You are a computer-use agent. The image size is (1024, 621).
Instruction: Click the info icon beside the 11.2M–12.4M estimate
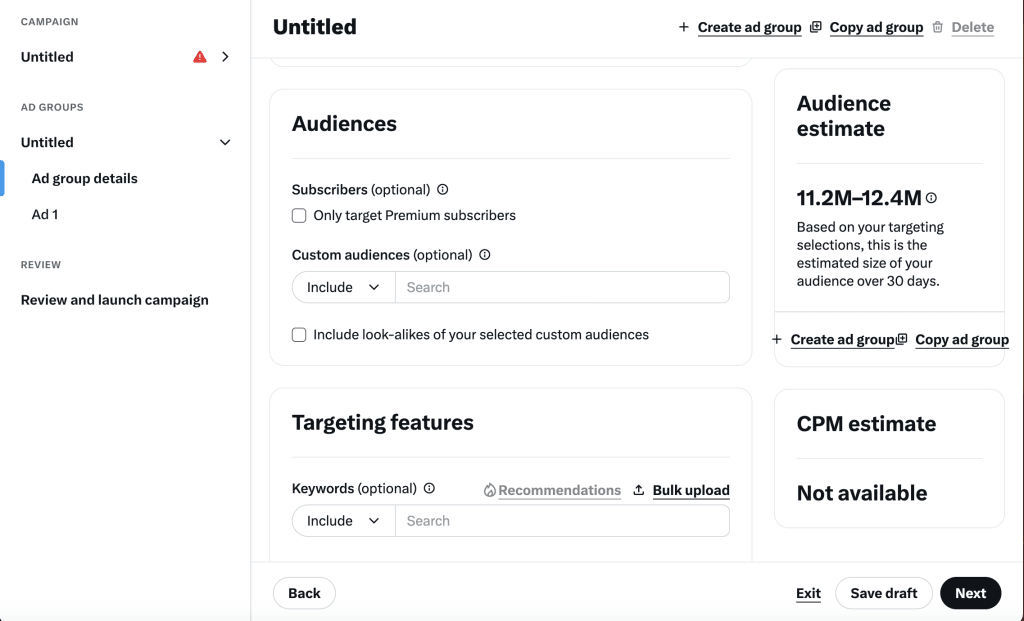(x=931, y=197)
